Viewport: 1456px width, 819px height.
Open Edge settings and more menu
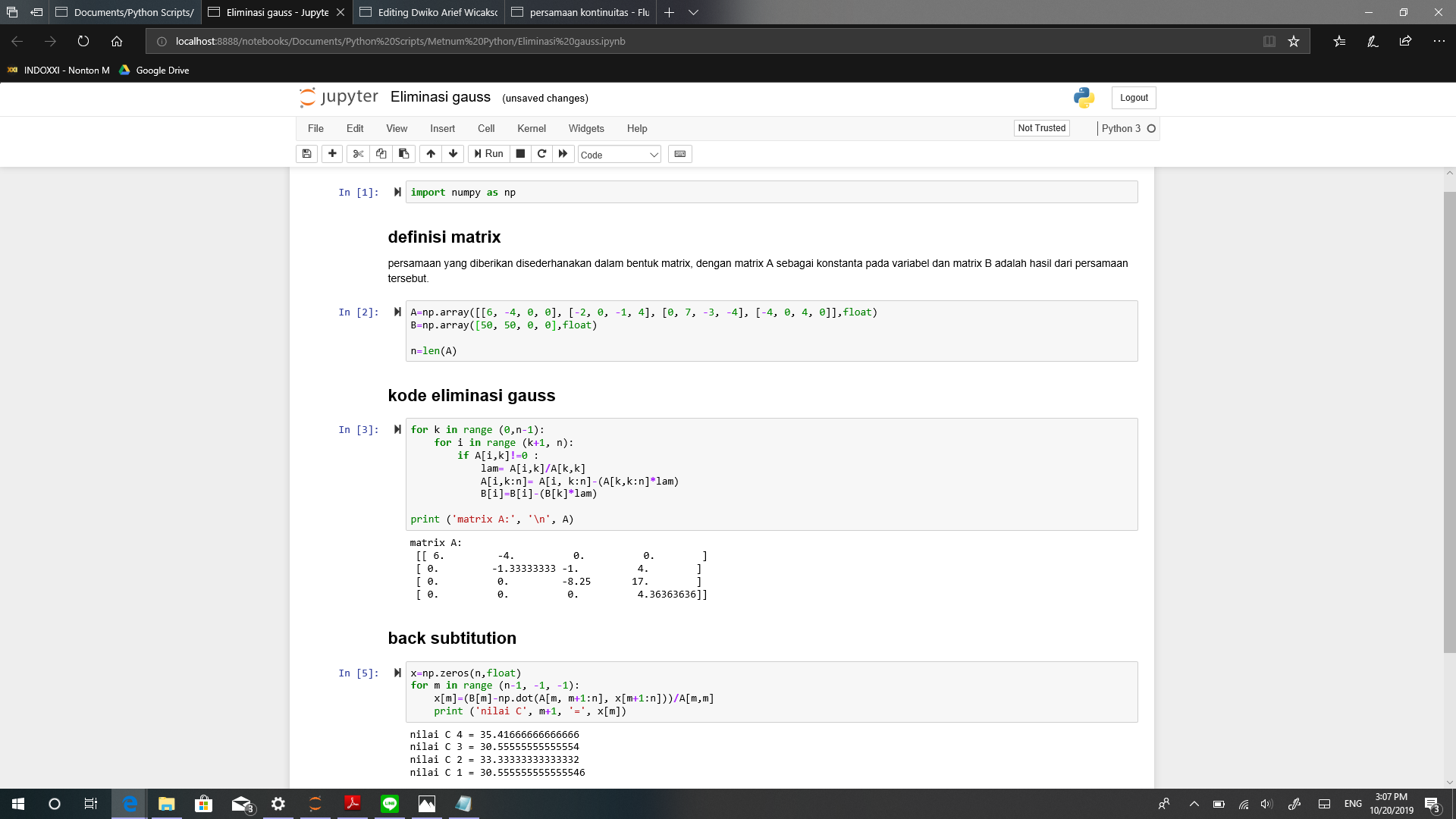pos(1439,41)
